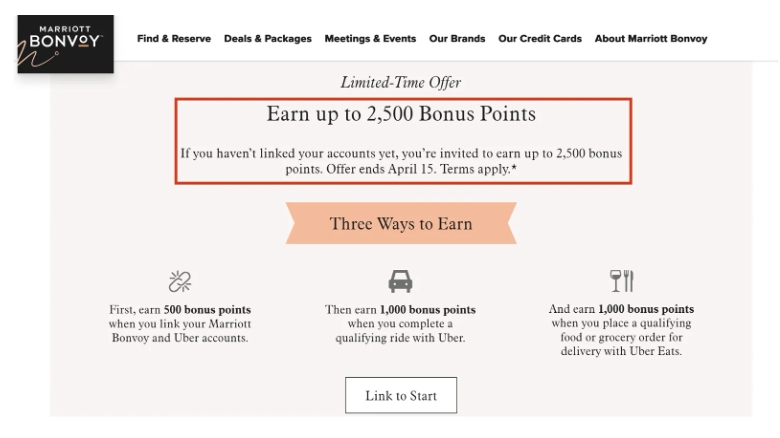Click the Terms apply text
This screenshot has height=438, width=780.
[x=478, y=169]
